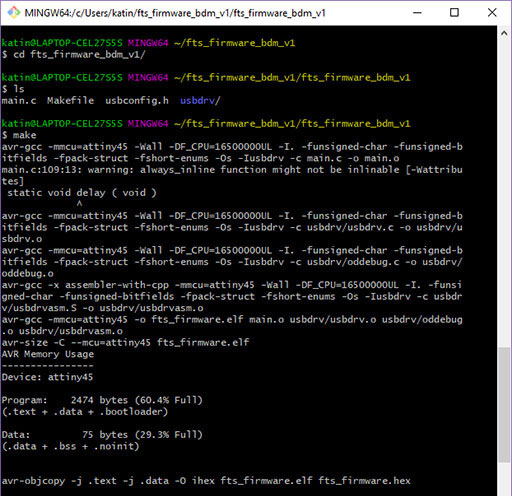Close the MINGW64 terminal window
This screenshot has height=496, width=512.
492,13
